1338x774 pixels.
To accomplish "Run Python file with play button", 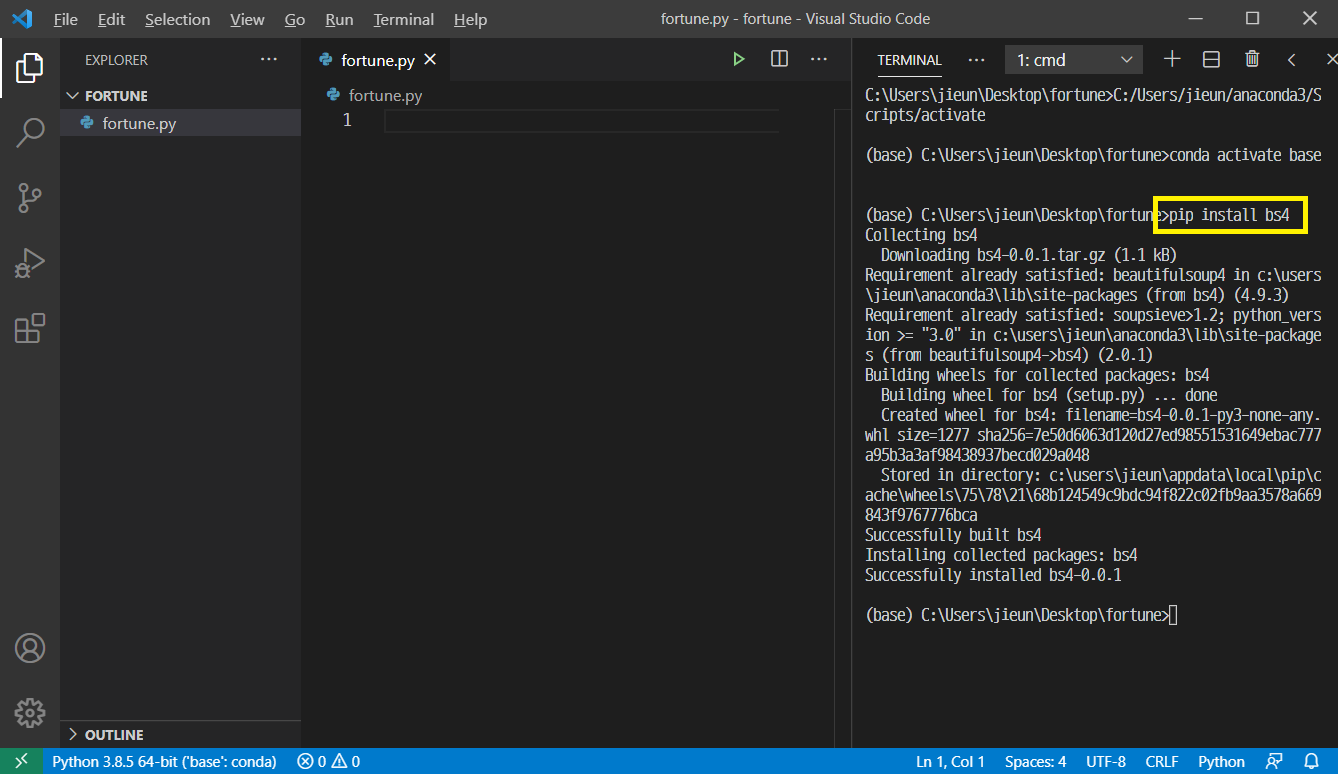I will (738, 60).
